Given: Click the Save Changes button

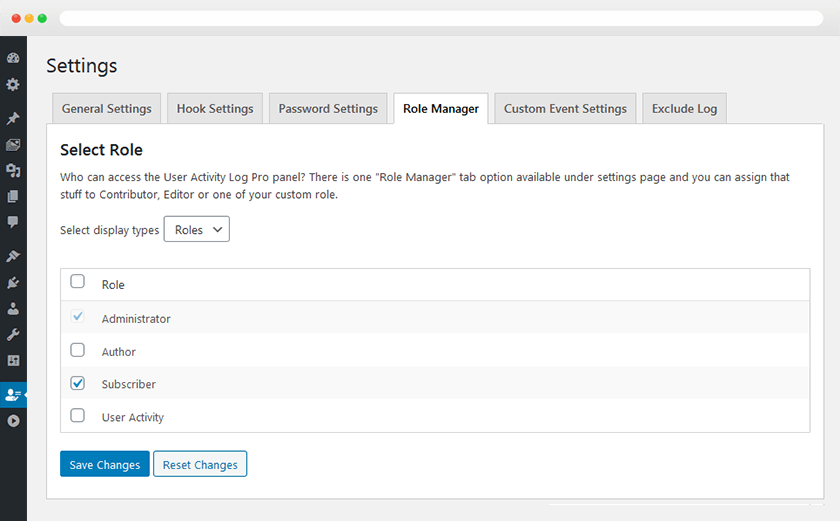Looking at the screenshot, I should coord(104,465).
